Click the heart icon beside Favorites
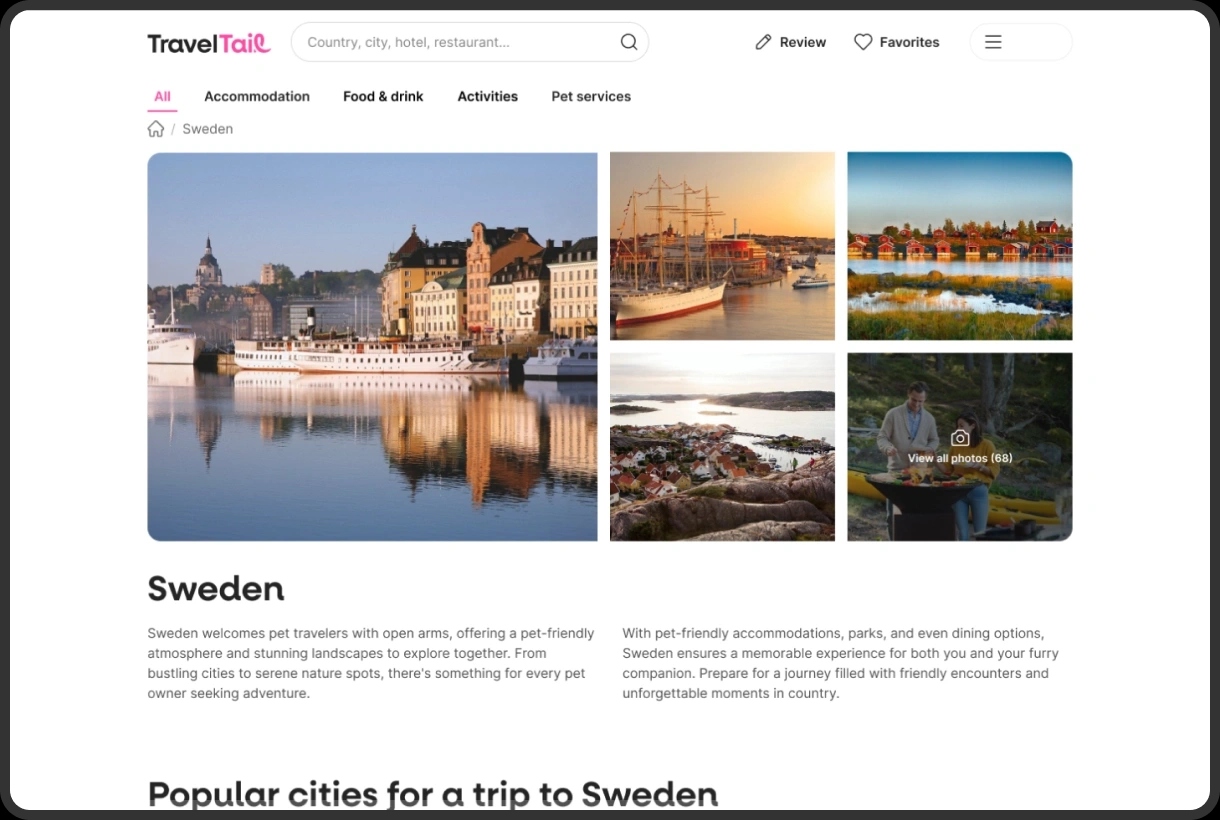 tap(863, 42)
